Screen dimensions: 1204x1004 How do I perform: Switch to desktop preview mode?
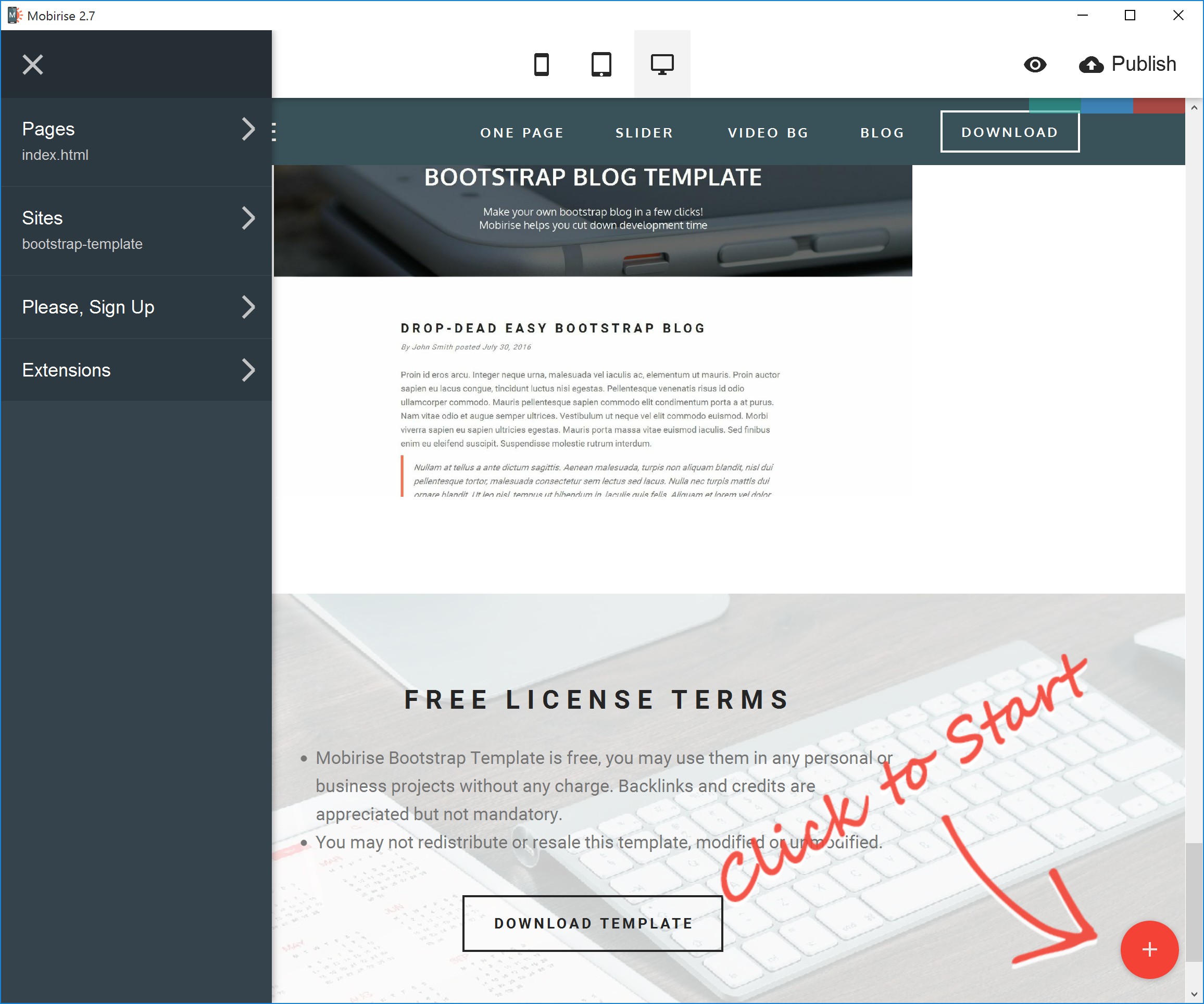[661, 64]
